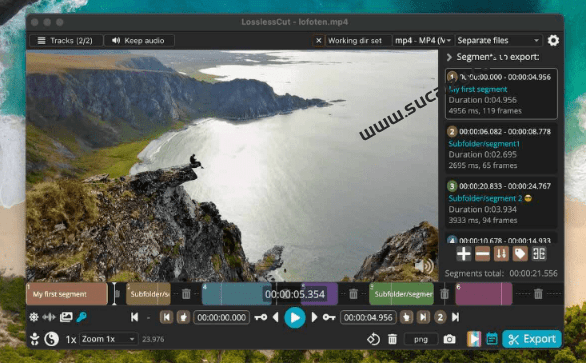Remove the current segment with the minus icon

coord(482,254)
